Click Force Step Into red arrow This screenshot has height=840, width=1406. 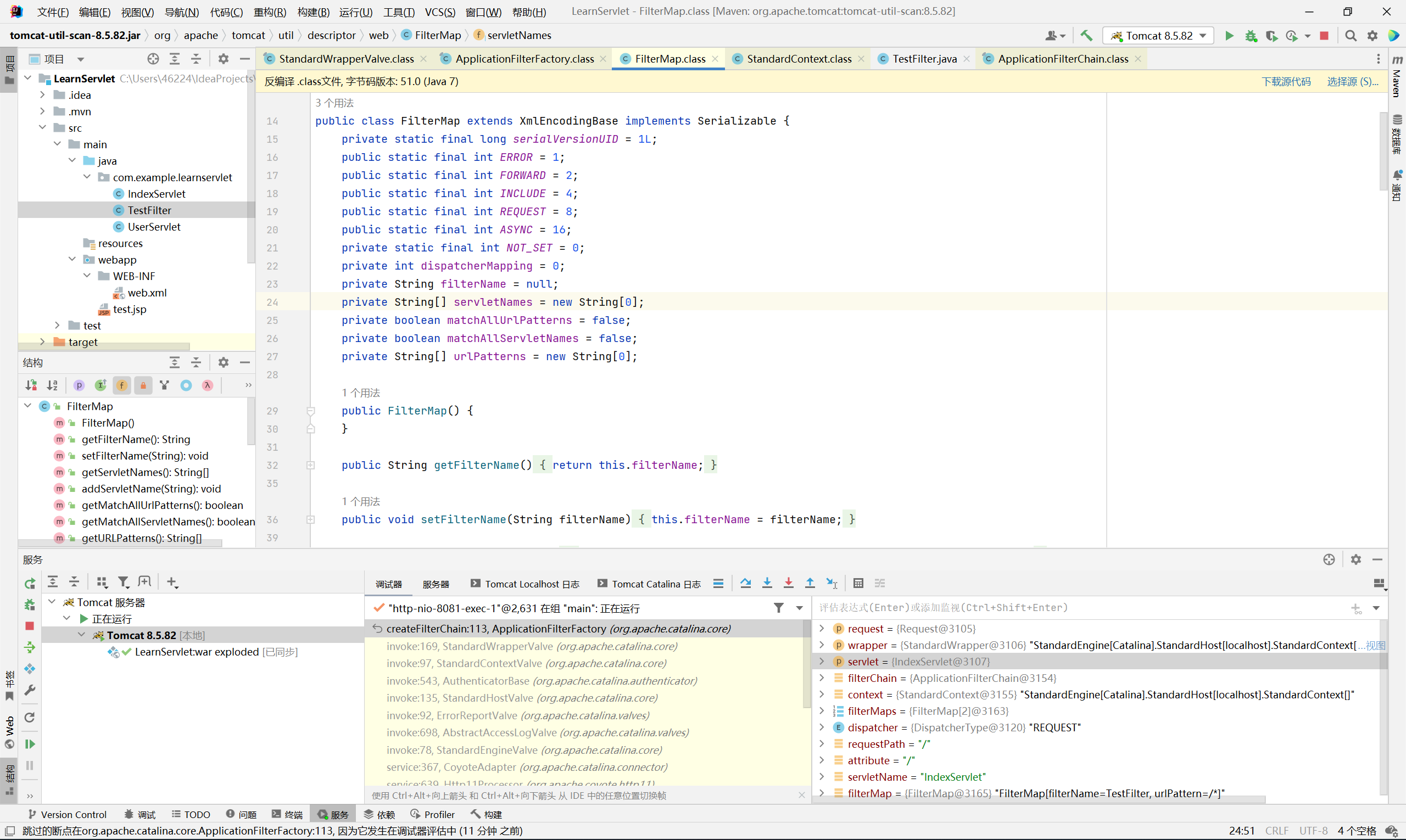(x=788, y=583)
